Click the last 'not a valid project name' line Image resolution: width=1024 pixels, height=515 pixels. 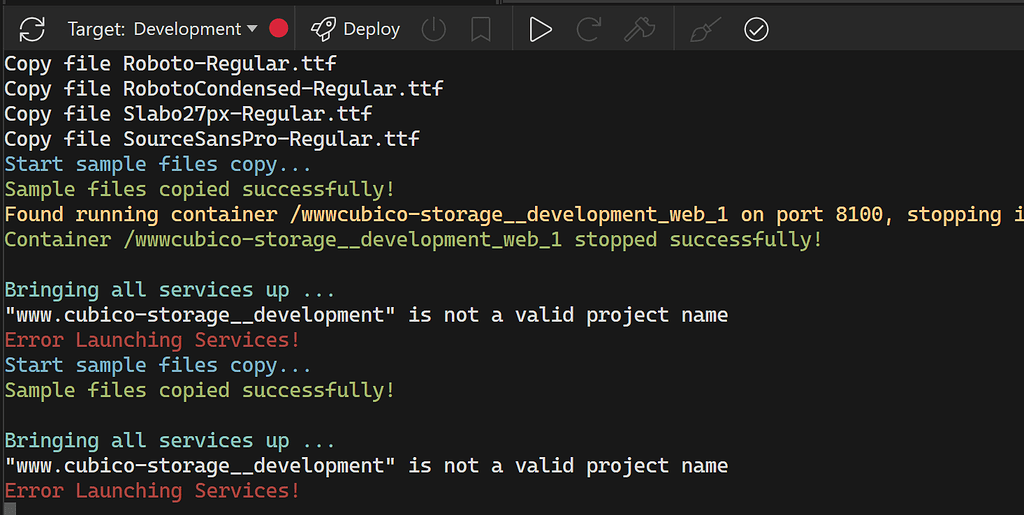366,465
